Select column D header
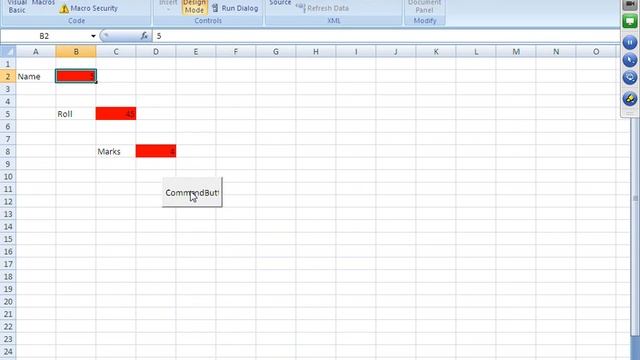This screenshot has height=360, width=640. pyautogui.click(x=156, y=52)
